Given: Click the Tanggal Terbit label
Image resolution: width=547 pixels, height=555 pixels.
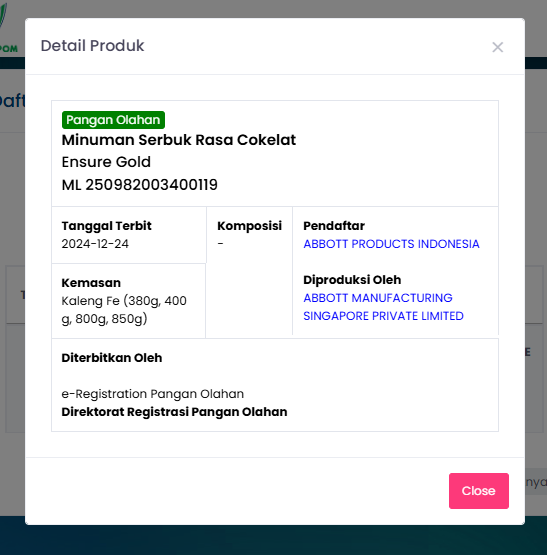Looking at the screenshot, I should [x=107, y=226].
